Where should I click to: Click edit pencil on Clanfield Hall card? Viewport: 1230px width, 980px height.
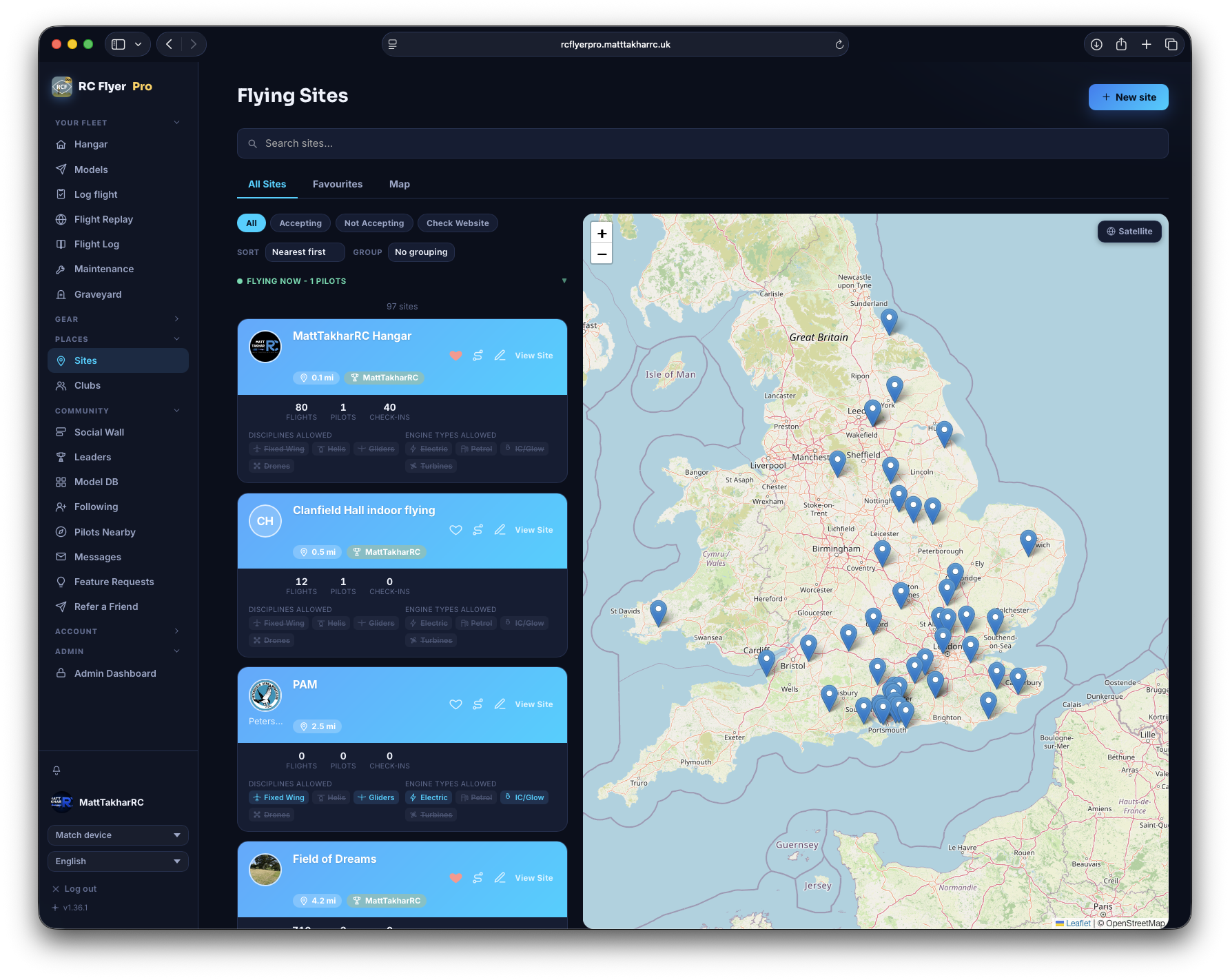[500, 530]
